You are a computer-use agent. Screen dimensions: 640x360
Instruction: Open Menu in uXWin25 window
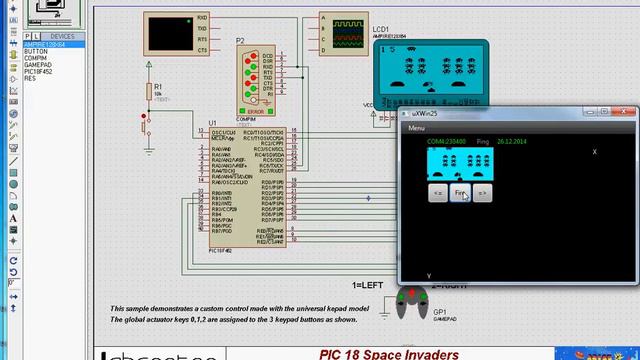(416, 128)
